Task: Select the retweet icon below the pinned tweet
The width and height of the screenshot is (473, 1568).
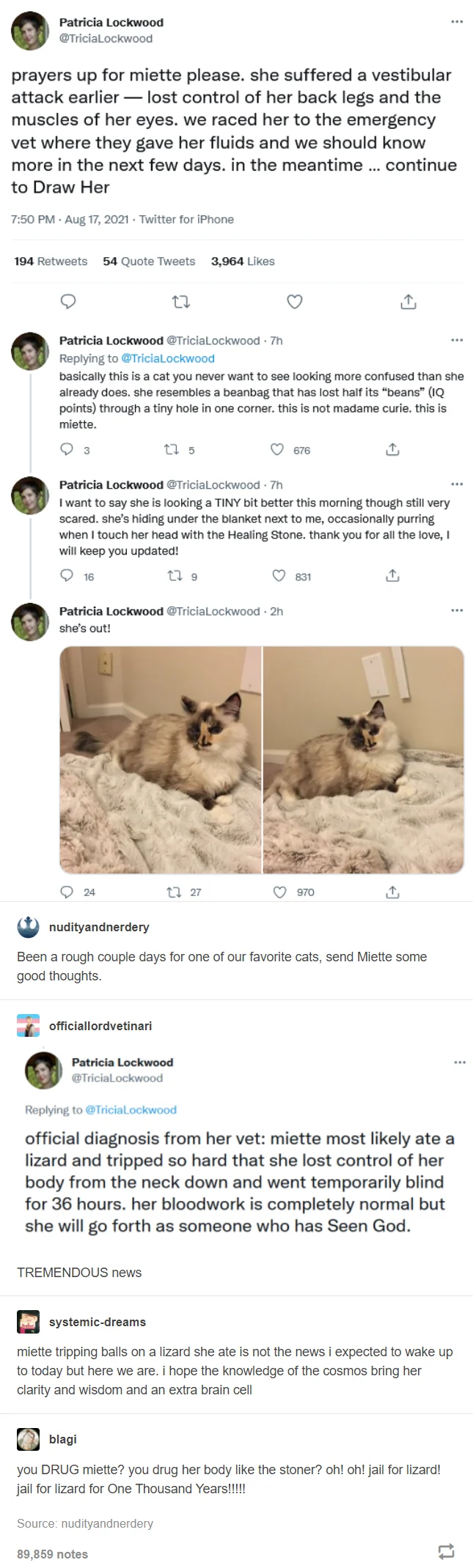Action: coord(181,301)
